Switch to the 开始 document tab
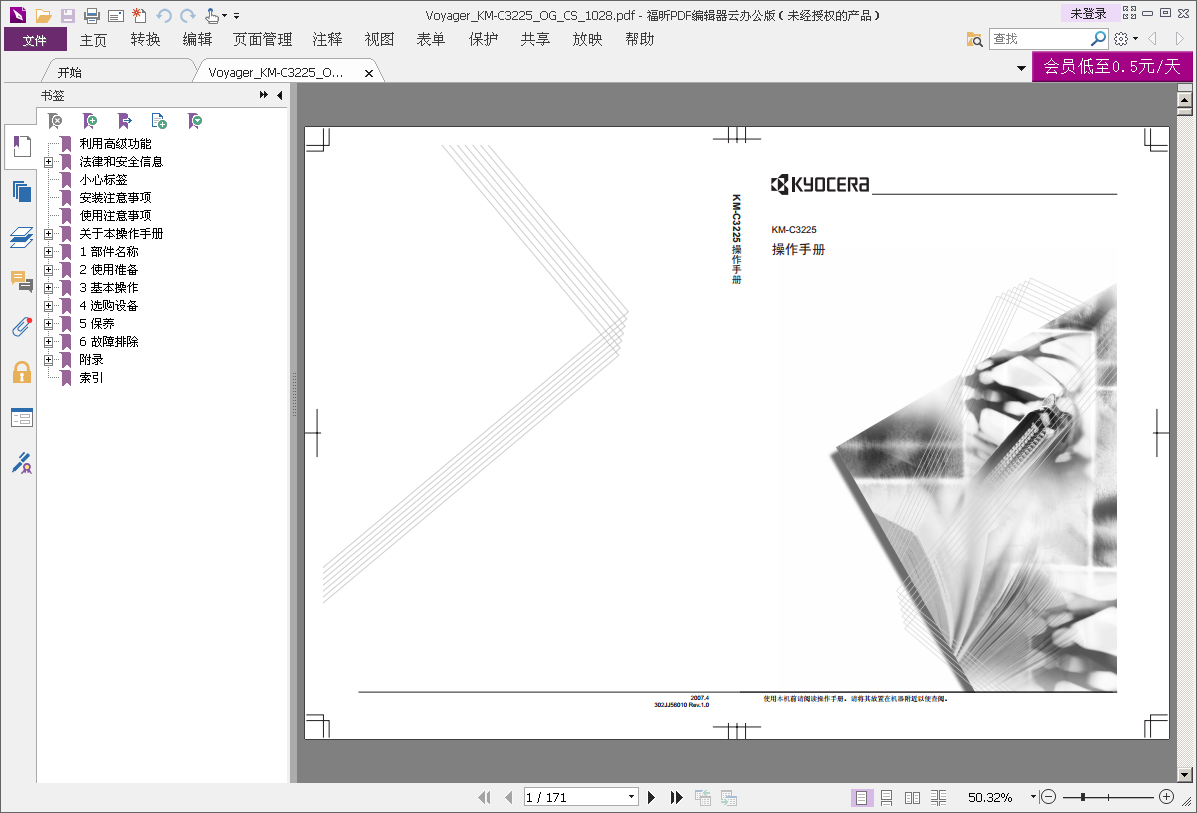This screenshot has width=1197, height=813. click(x=69, y=73)
